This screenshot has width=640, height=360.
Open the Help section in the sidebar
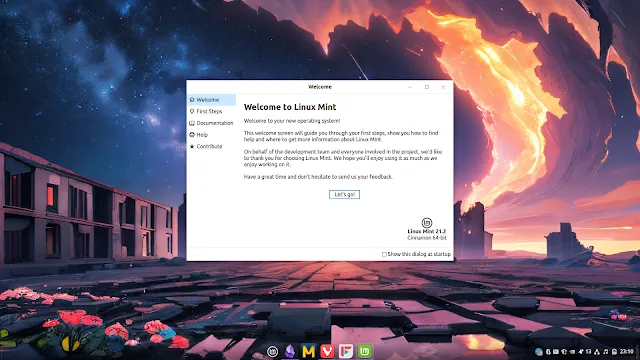(x=211, y=135)
